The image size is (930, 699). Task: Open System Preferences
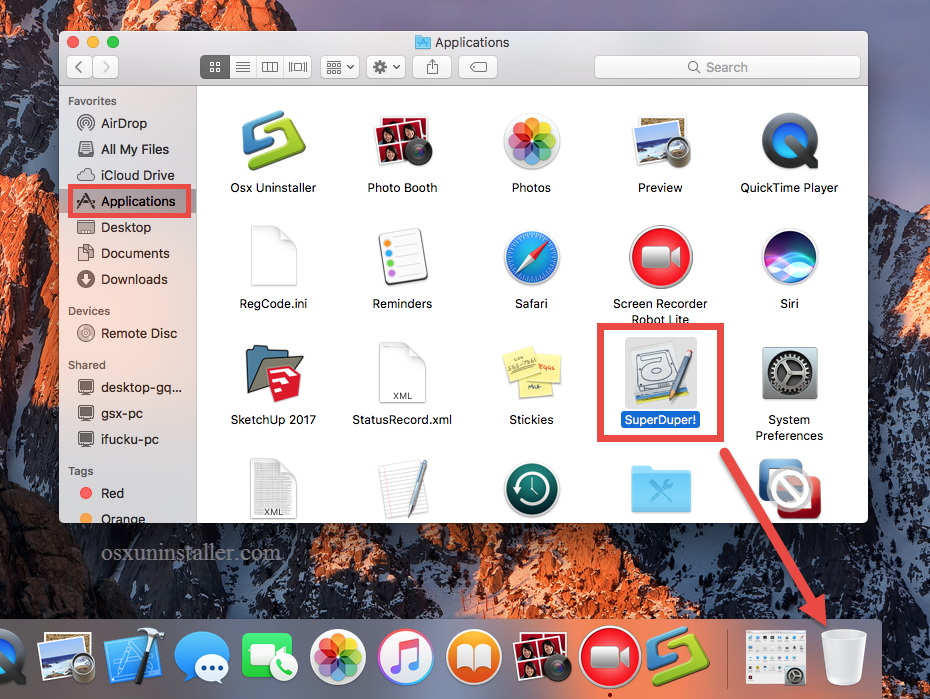[x=789, y=373]
